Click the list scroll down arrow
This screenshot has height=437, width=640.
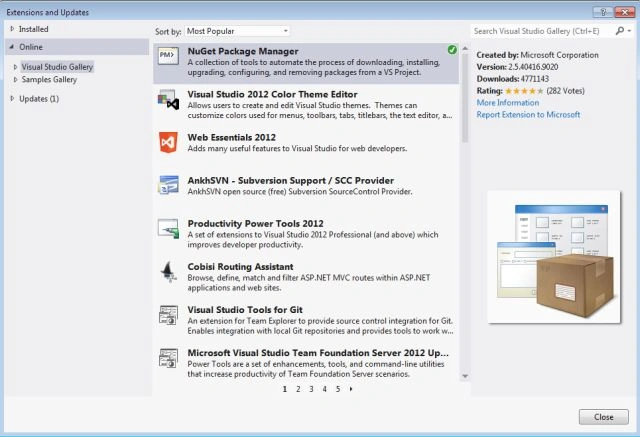[464, 376]
